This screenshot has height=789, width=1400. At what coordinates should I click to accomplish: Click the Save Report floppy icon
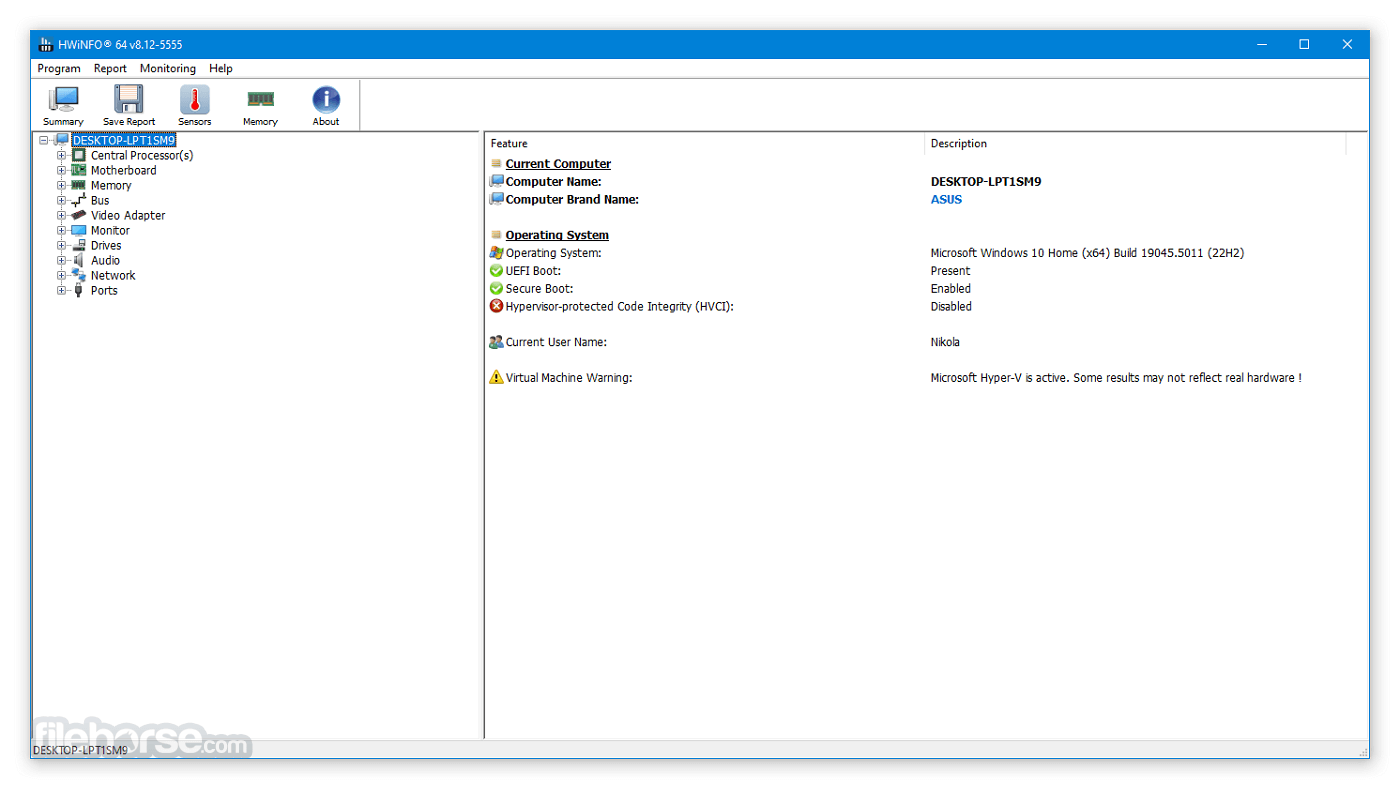129,99
